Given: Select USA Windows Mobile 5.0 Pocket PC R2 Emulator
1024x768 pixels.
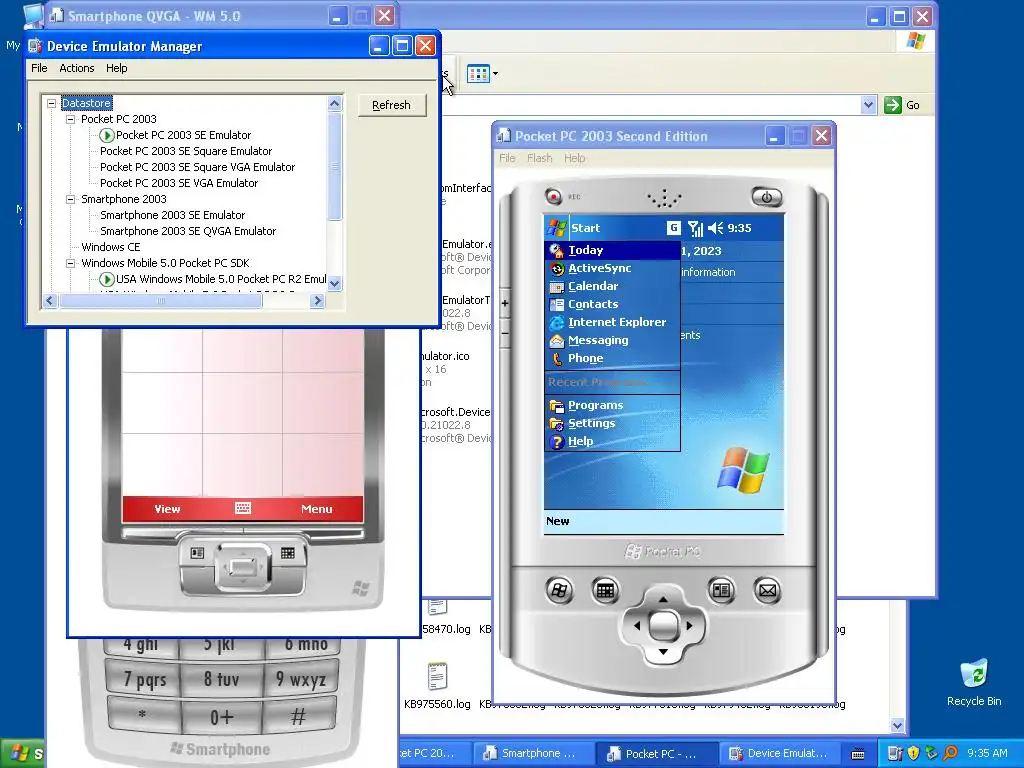Looking at the screenshot, I should [x=221, y=279].
